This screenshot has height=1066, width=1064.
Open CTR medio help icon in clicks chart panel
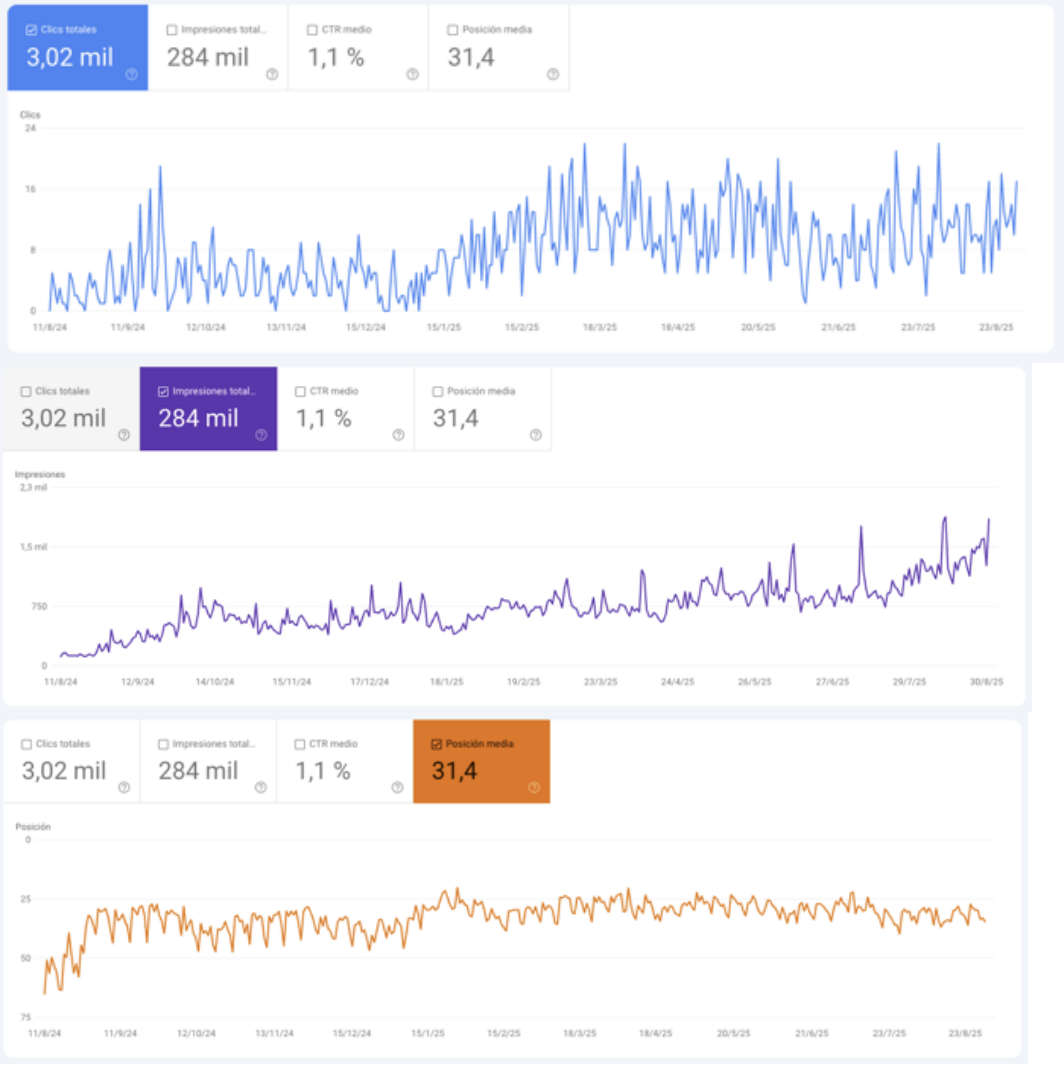pyautogui.click(x=412, y=74)
